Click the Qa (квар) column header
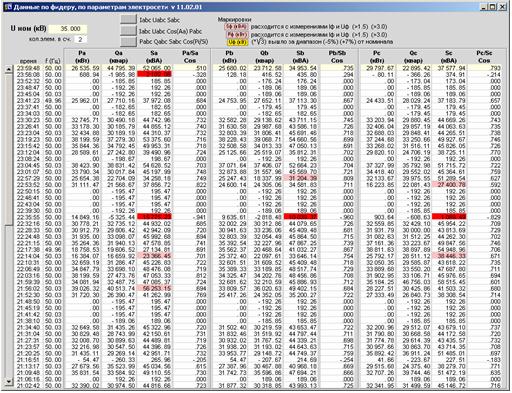 (x=118, y=57)
